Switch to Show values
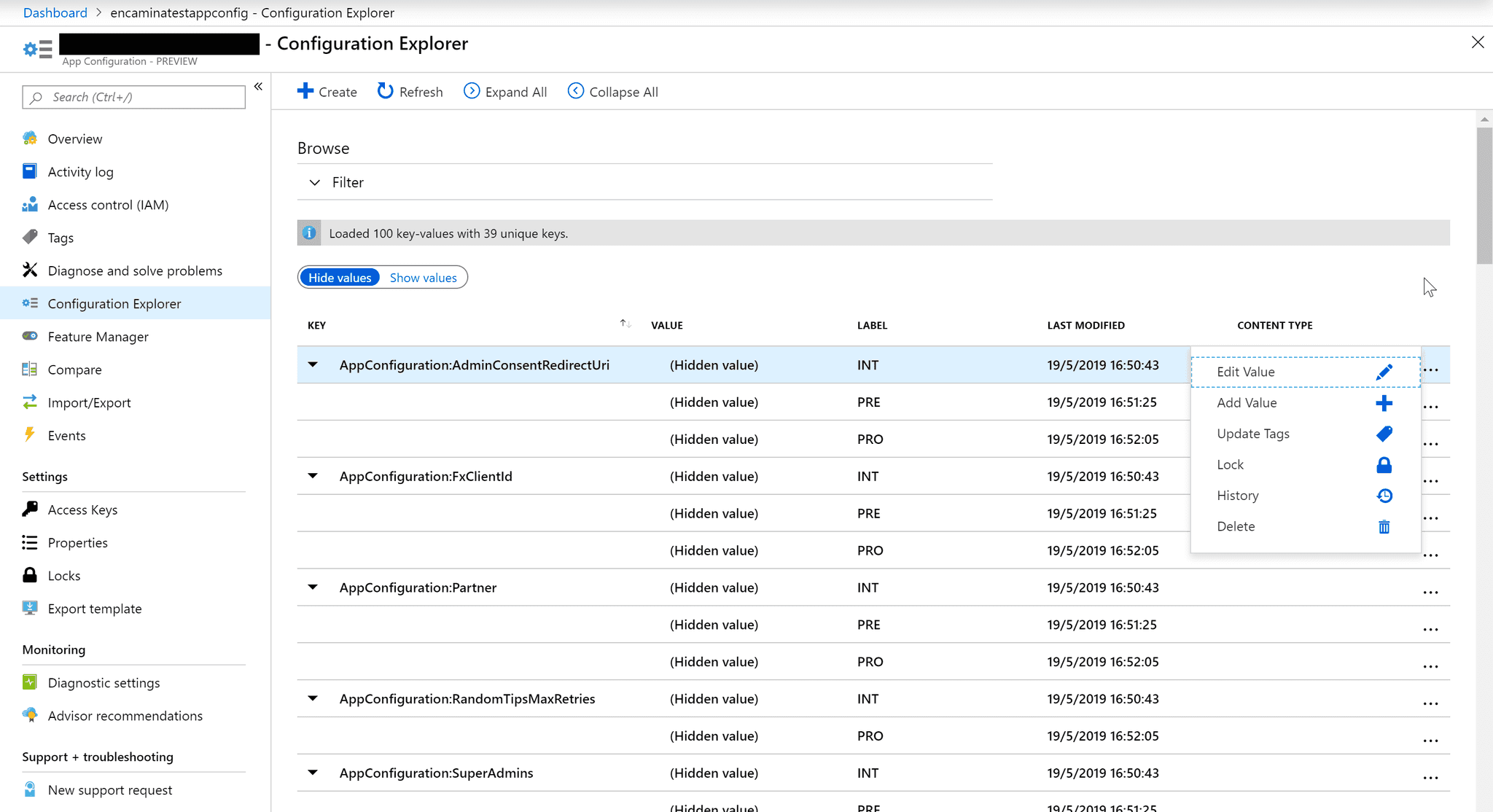1493x812 pixels. coord(423,277)
